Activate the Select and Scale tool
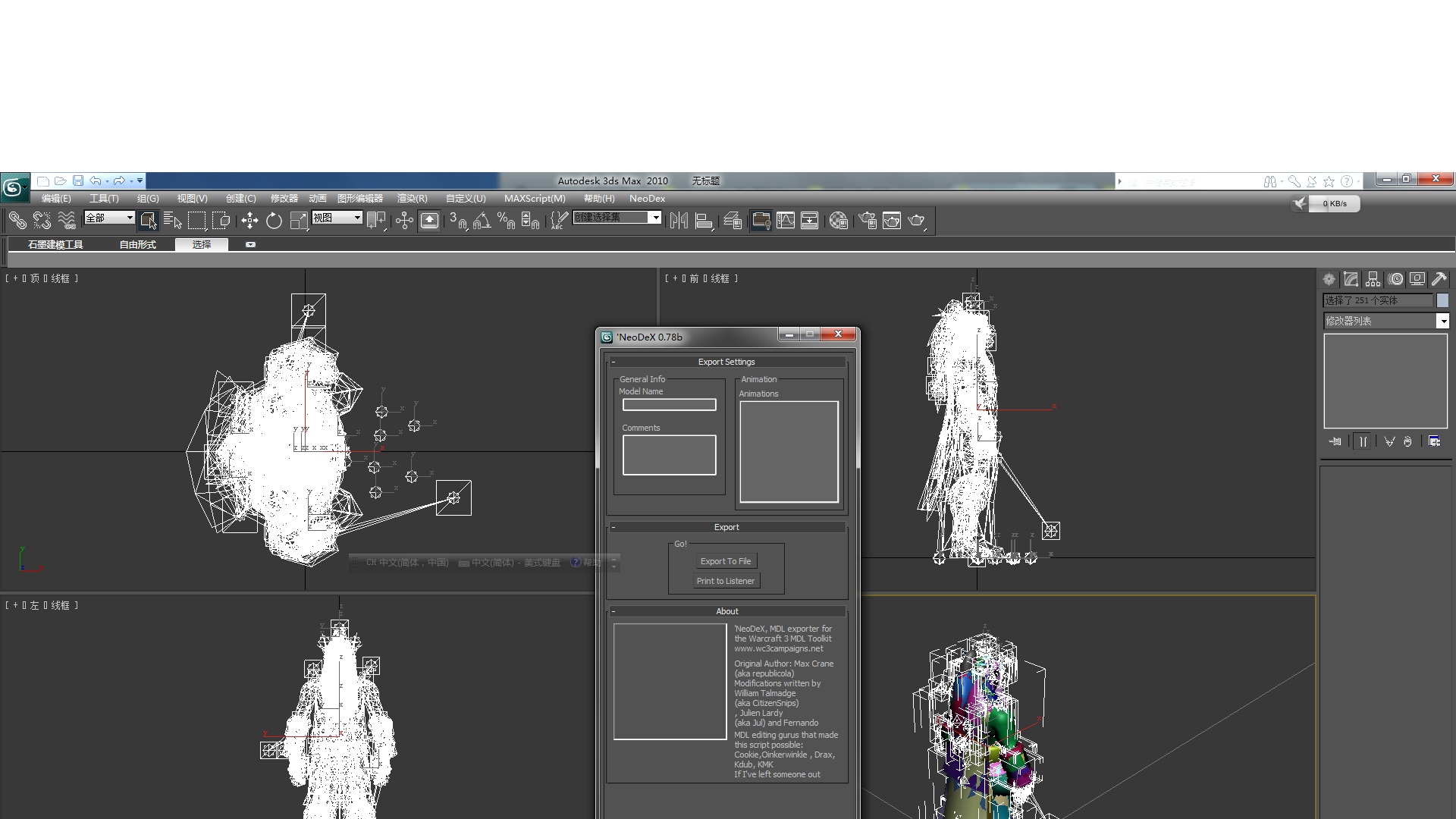This screenshot has width=1456, height=819. coord(299,221)
